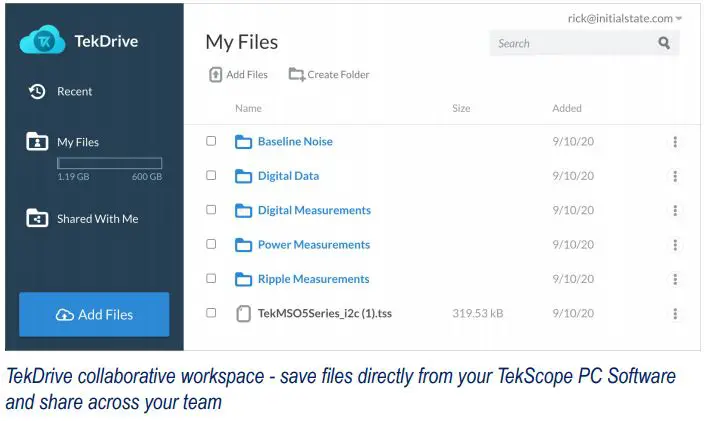The width and height of the screenshot is (710, 421).
Task: Open more options for TekMSO5Series_i2c (1).tss
Action: (675, 314)
